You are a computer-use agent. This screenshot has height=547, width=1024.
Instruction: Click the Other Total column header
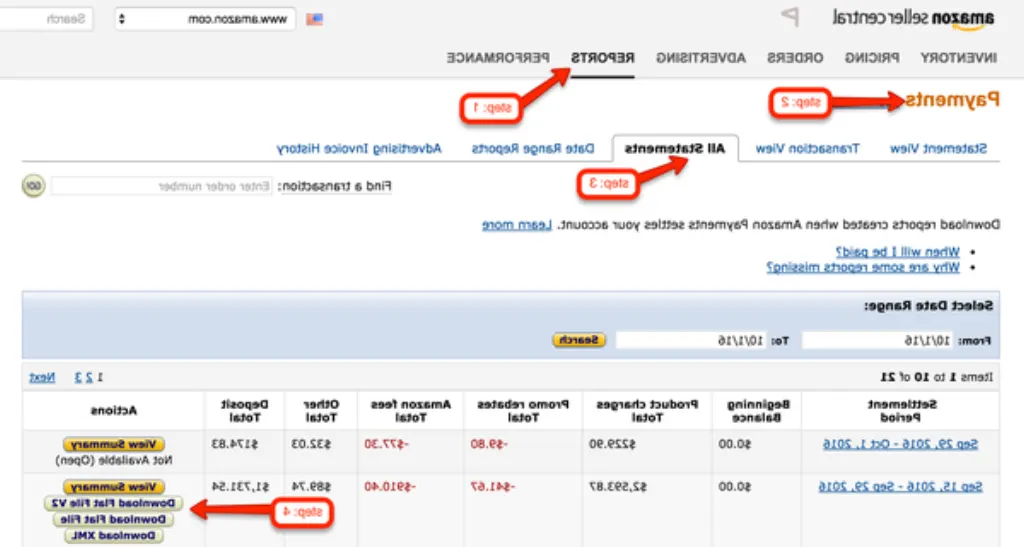321,411
